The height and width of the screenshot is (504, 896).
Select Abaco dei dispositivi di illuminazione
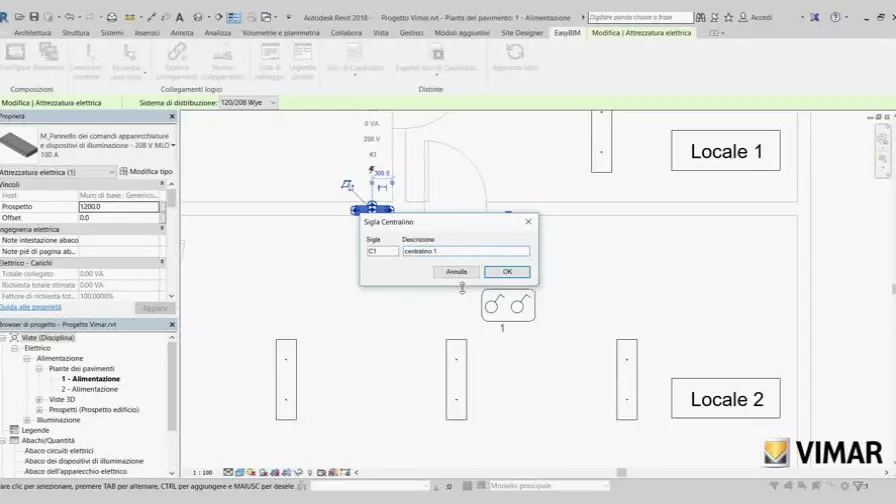click(84, 461)
